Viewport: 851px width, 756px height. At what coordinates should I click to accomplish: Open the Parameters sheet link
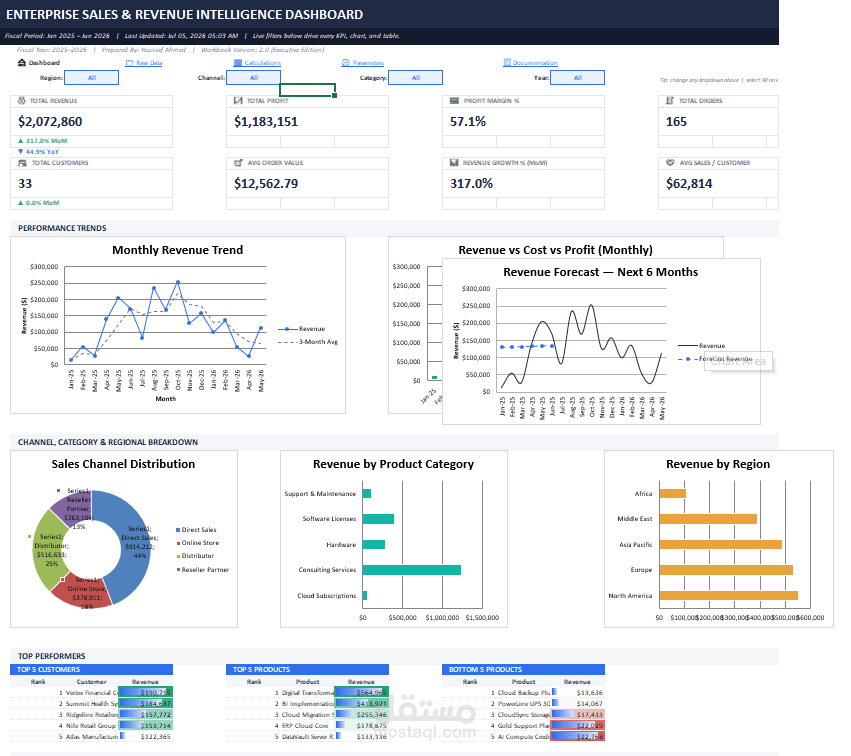368,63
